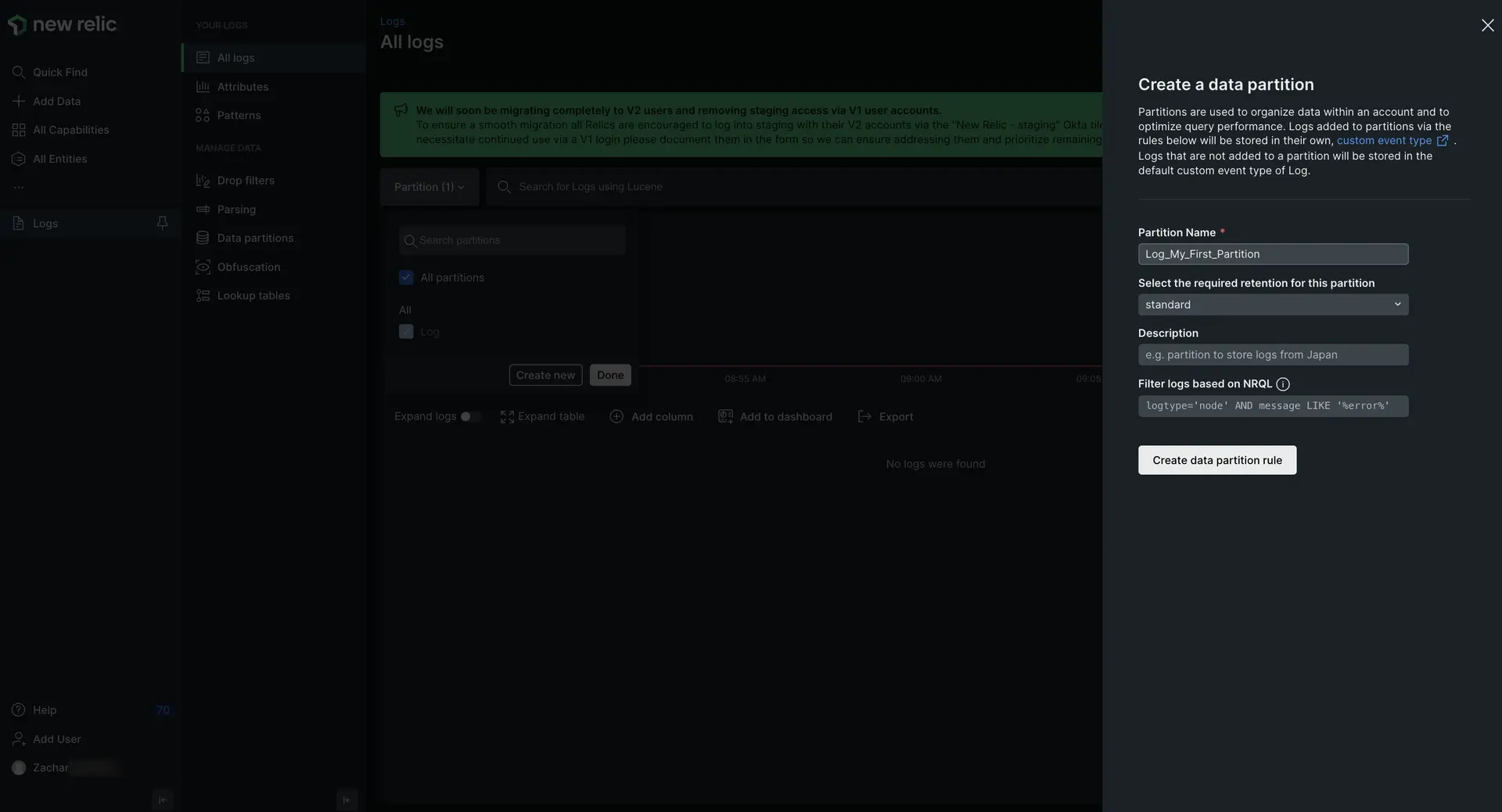Click the Description input field

pyautogui.click(x=1273, y=355)
